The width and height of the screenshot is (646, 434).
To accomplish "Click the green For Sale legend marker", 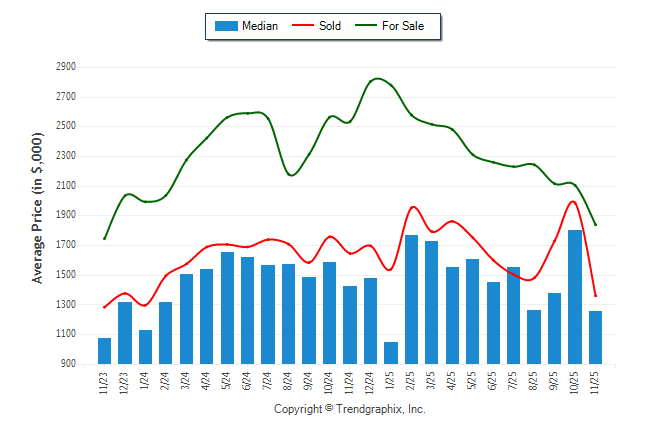I will click(x=364, y=26).
